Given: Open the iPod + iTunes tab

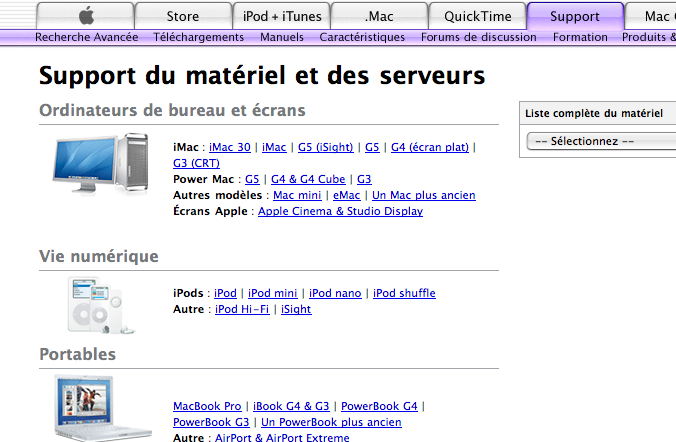Looking at the screenshot, I should point(282,16).
